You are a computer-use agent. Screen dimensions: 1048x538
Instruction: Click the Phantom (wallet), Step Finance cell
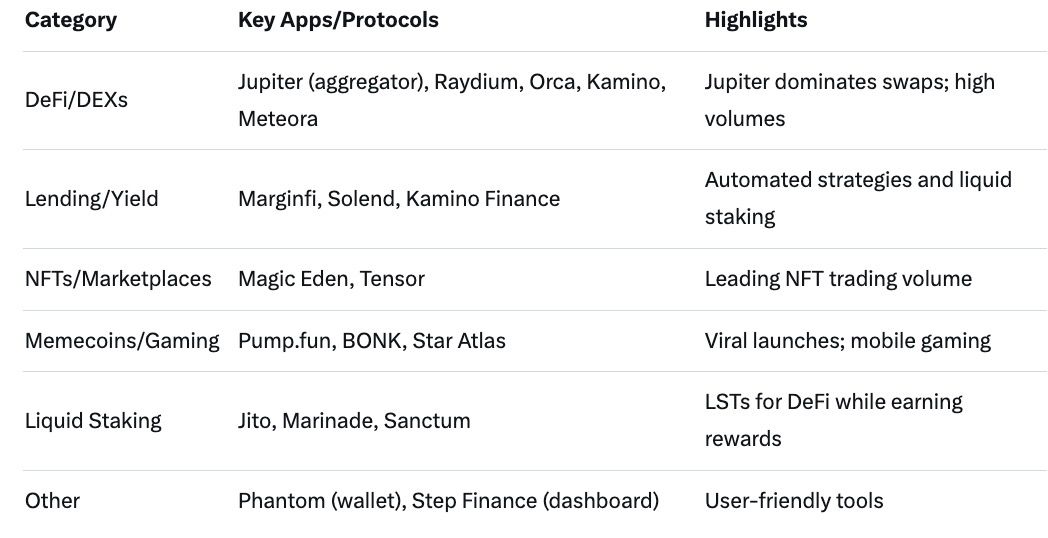pyautogui.click(x=448, y=500)
